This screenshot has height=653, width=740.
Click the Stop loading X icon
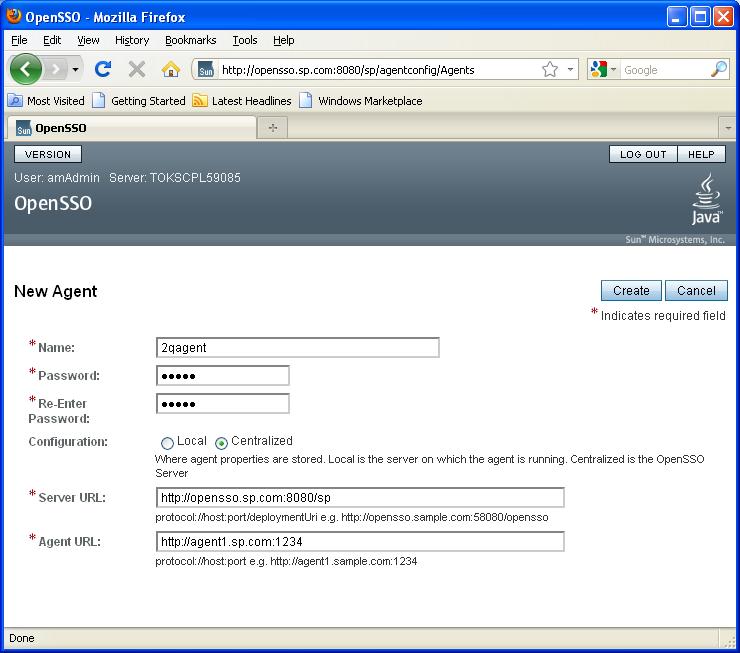coord(137,70)
